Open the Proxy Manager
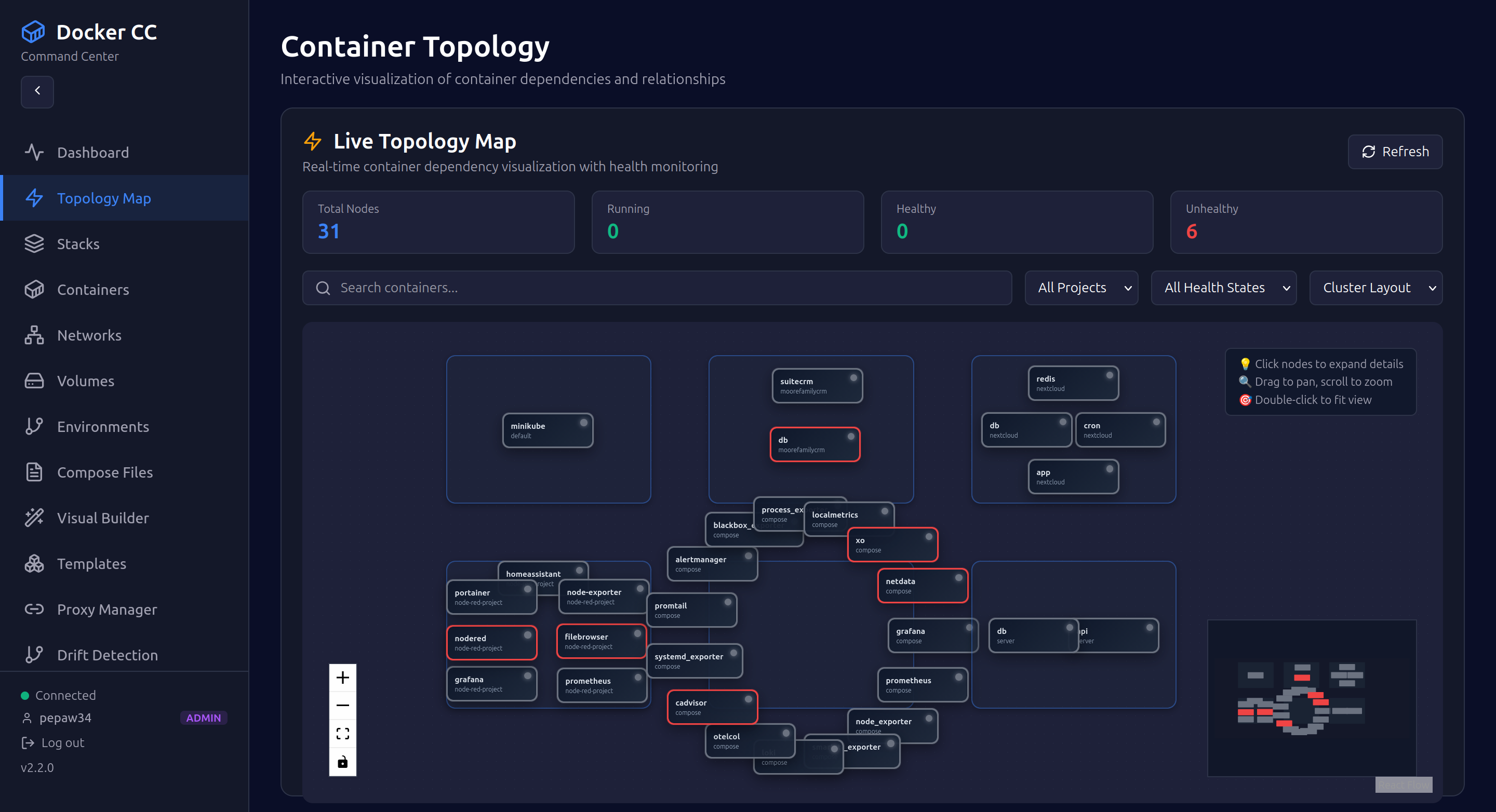This screenshot has width=1496, height=812. [107, 609]
